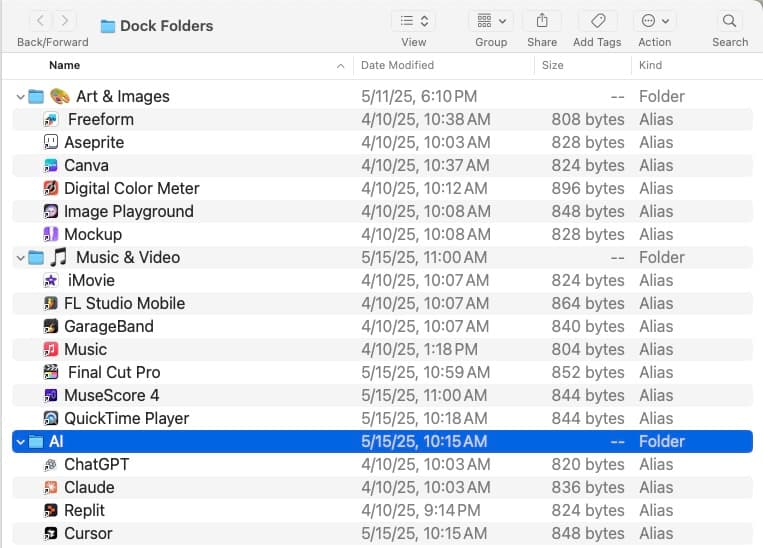
Task: Sort by Name column header
Action: 65,65
